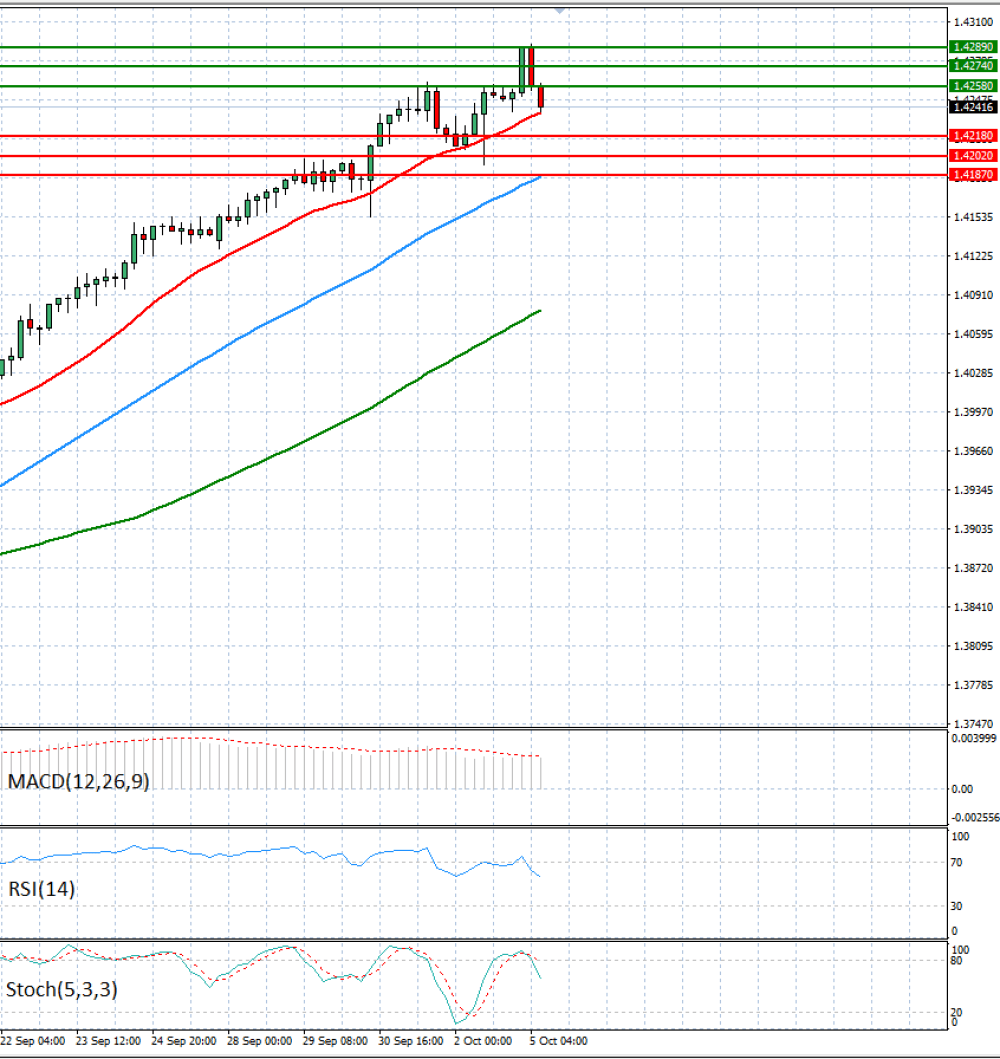
Task: Click the latest red candlestick on chart
Action: coord(541,97)
